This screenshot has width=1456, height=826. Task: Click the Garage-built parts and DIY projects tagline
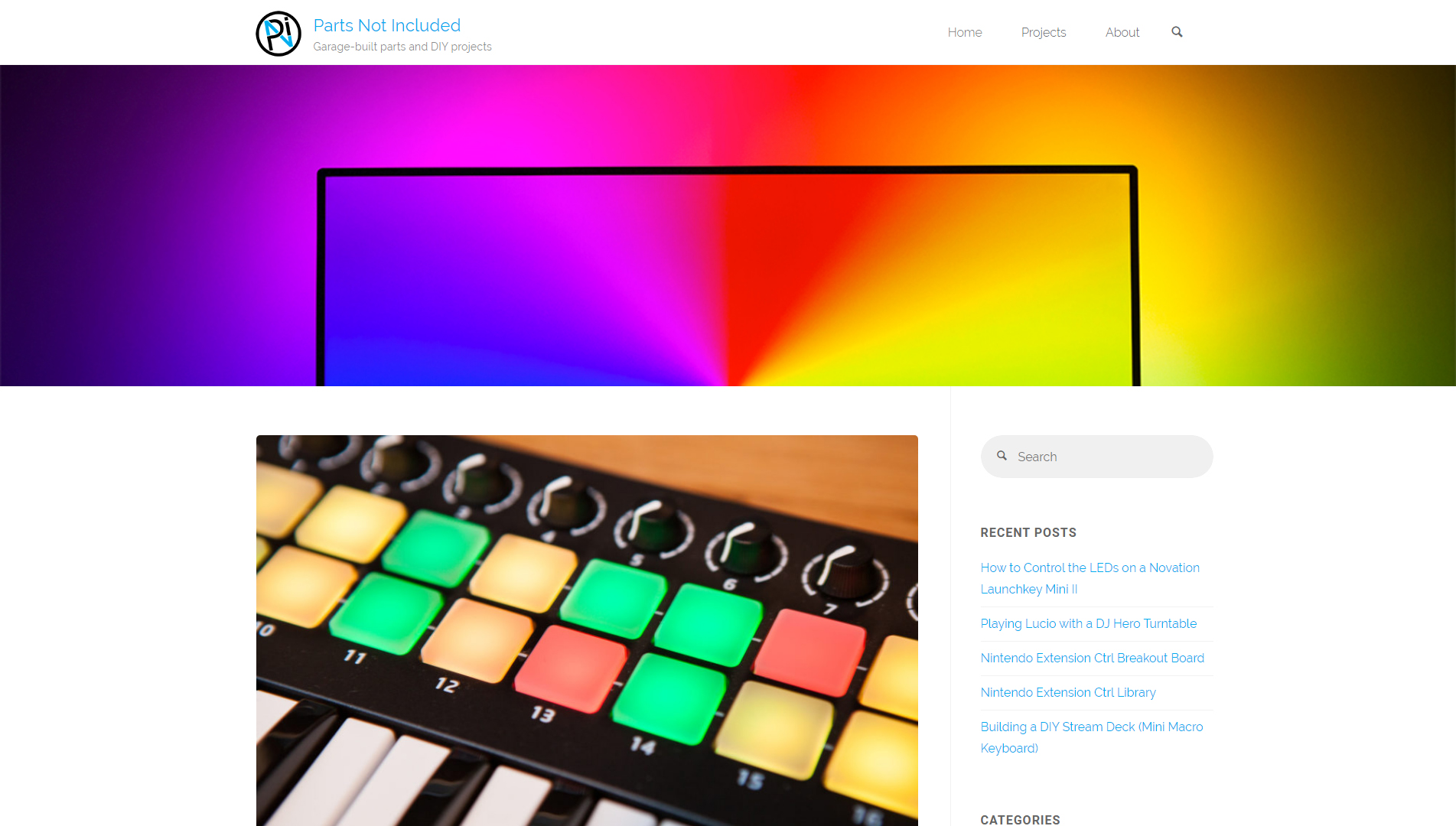(402, 47)
